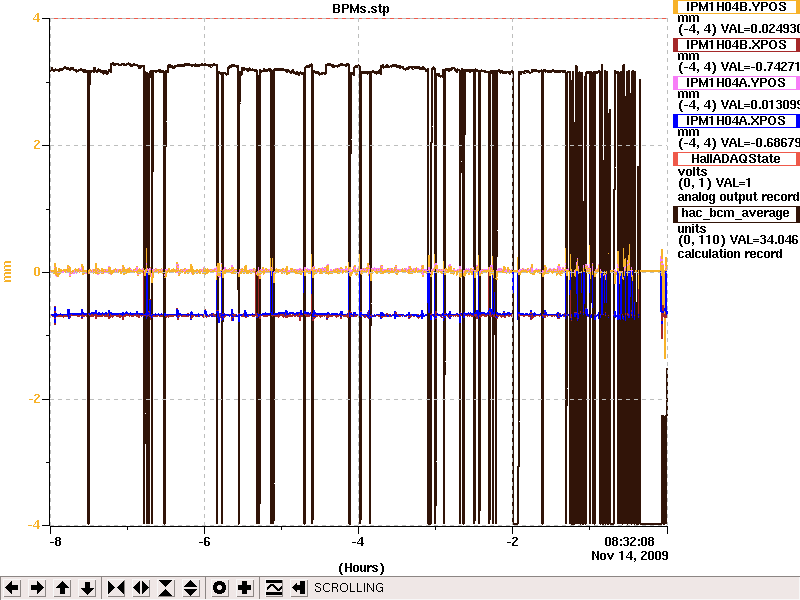The image size is (800, 600).
Task: Click the SCROLLING status text
Action: [x=349, y=588]
